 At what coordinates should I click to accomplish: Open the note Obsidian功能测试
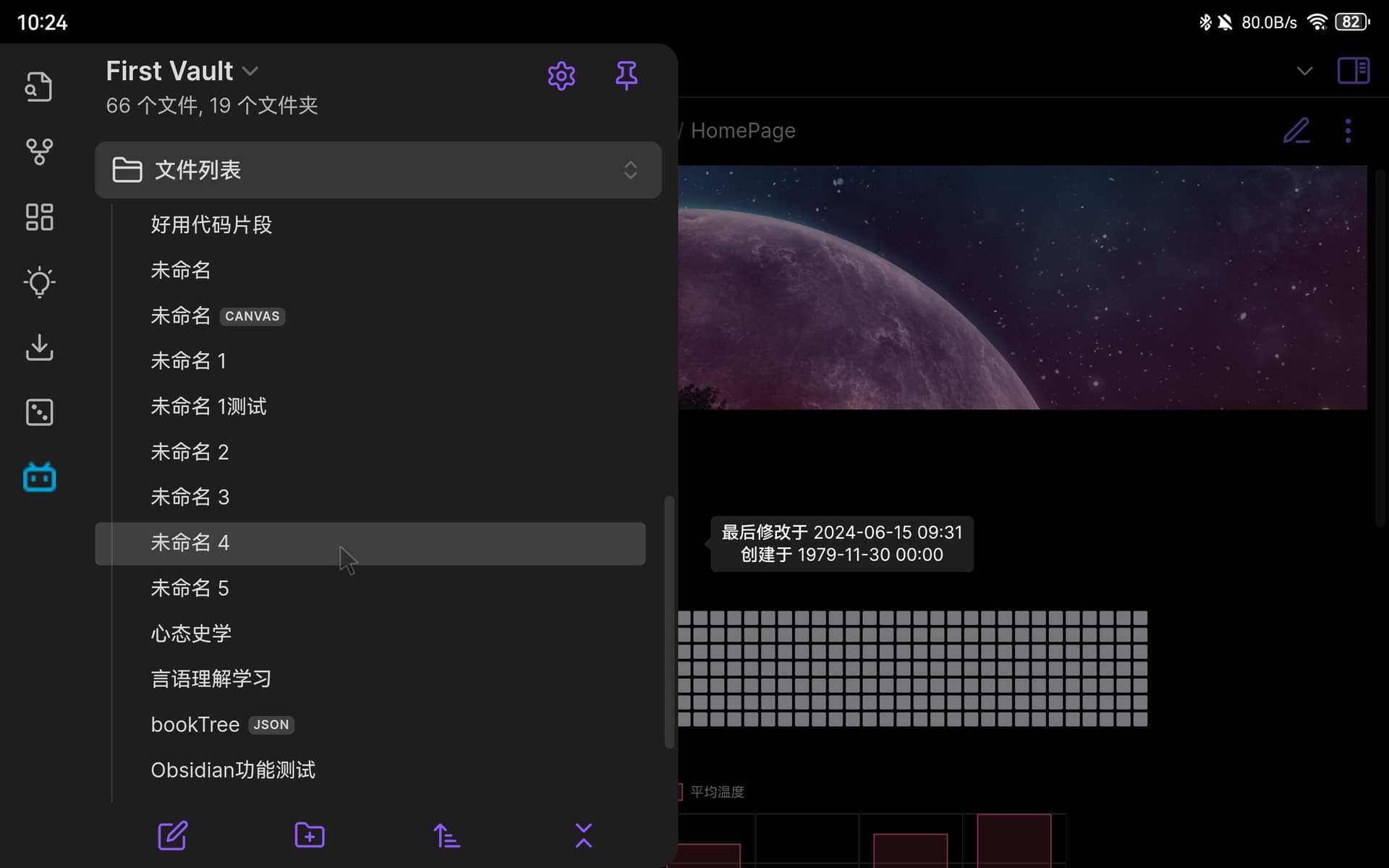370,770
